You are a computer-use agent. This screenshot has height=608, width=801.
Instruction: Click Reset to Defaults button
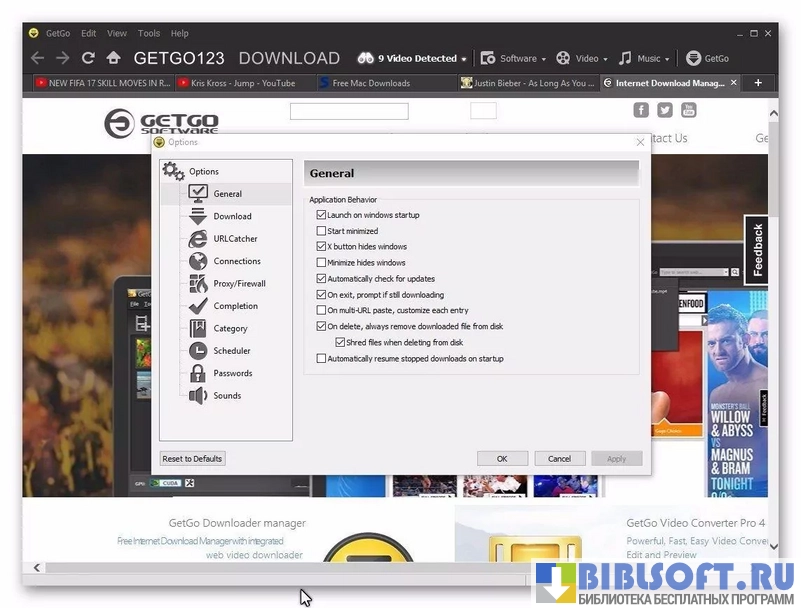[x=192, y=459]
